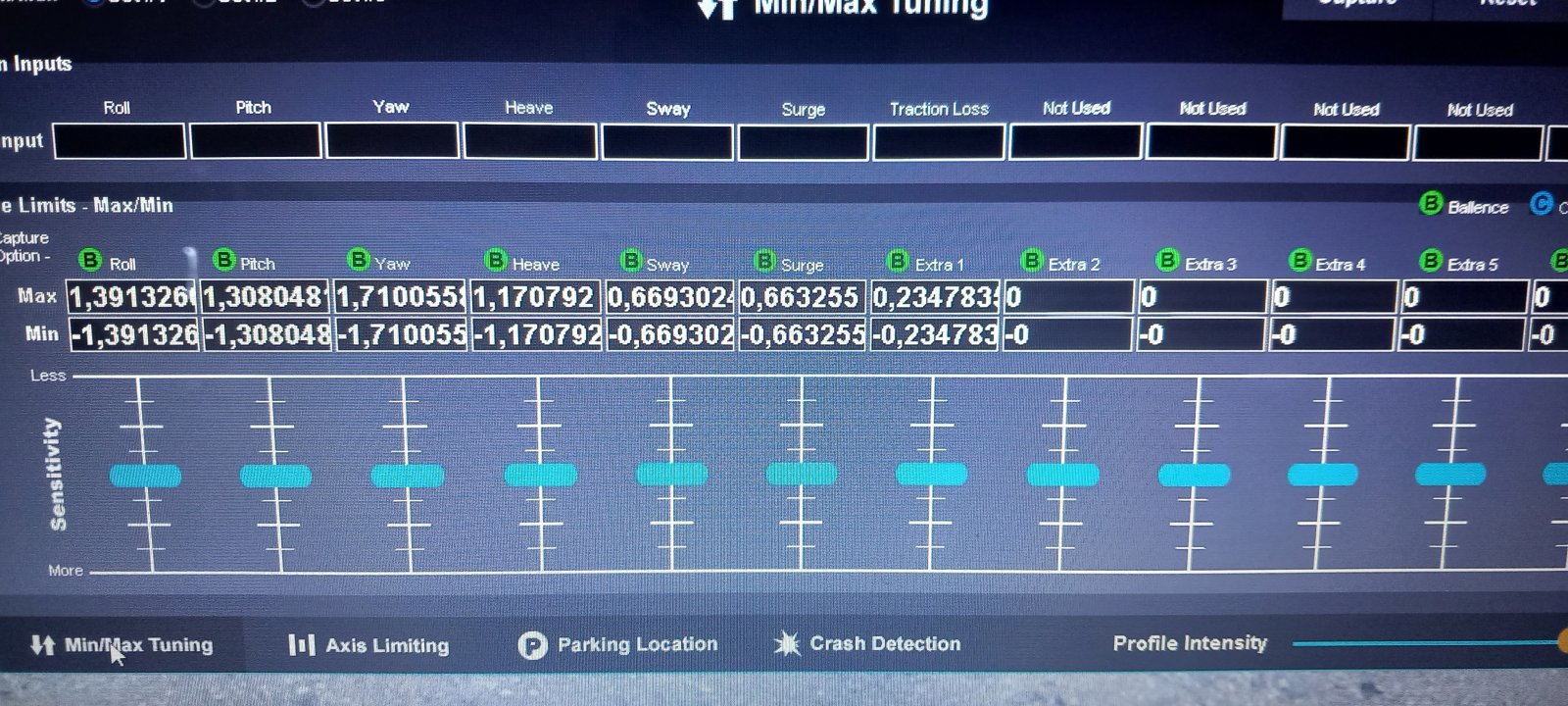
Task: Focus the Pitch Min value field
Action: 268,335
